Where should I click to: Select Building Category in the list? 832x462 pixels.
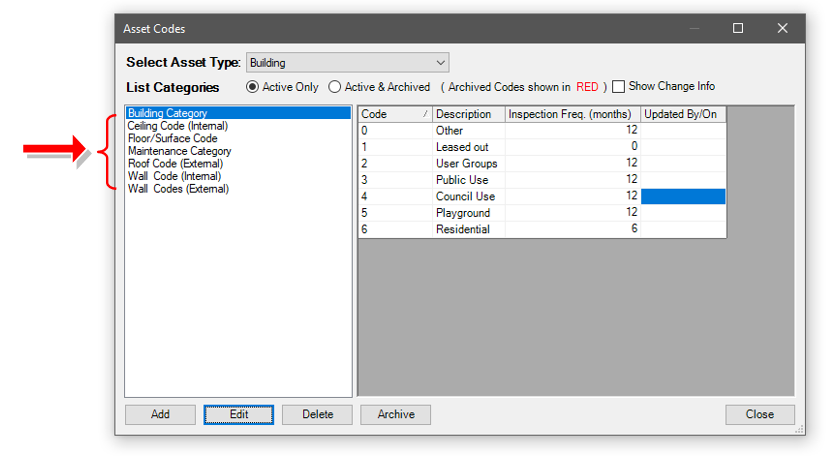coord(168,114)
